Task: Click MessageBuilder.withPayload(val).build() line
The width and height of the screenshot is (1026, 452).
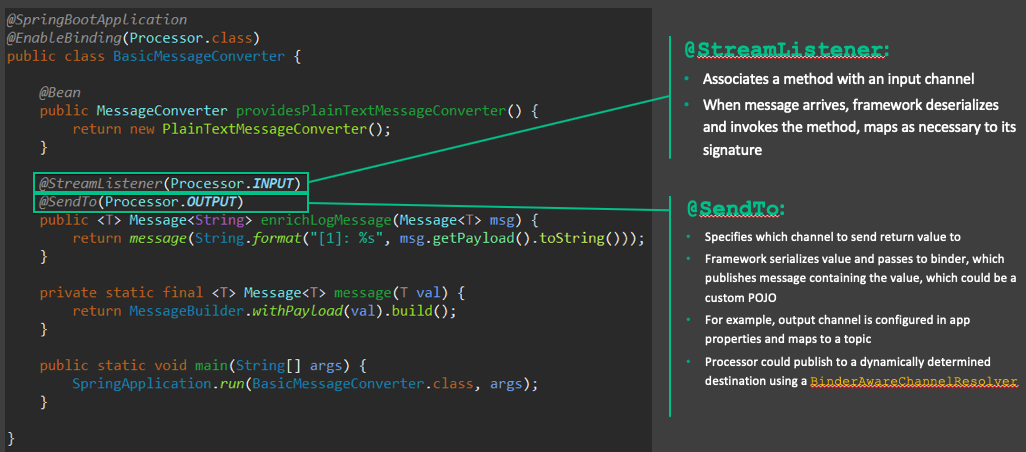Action: [x=264, y=311]
